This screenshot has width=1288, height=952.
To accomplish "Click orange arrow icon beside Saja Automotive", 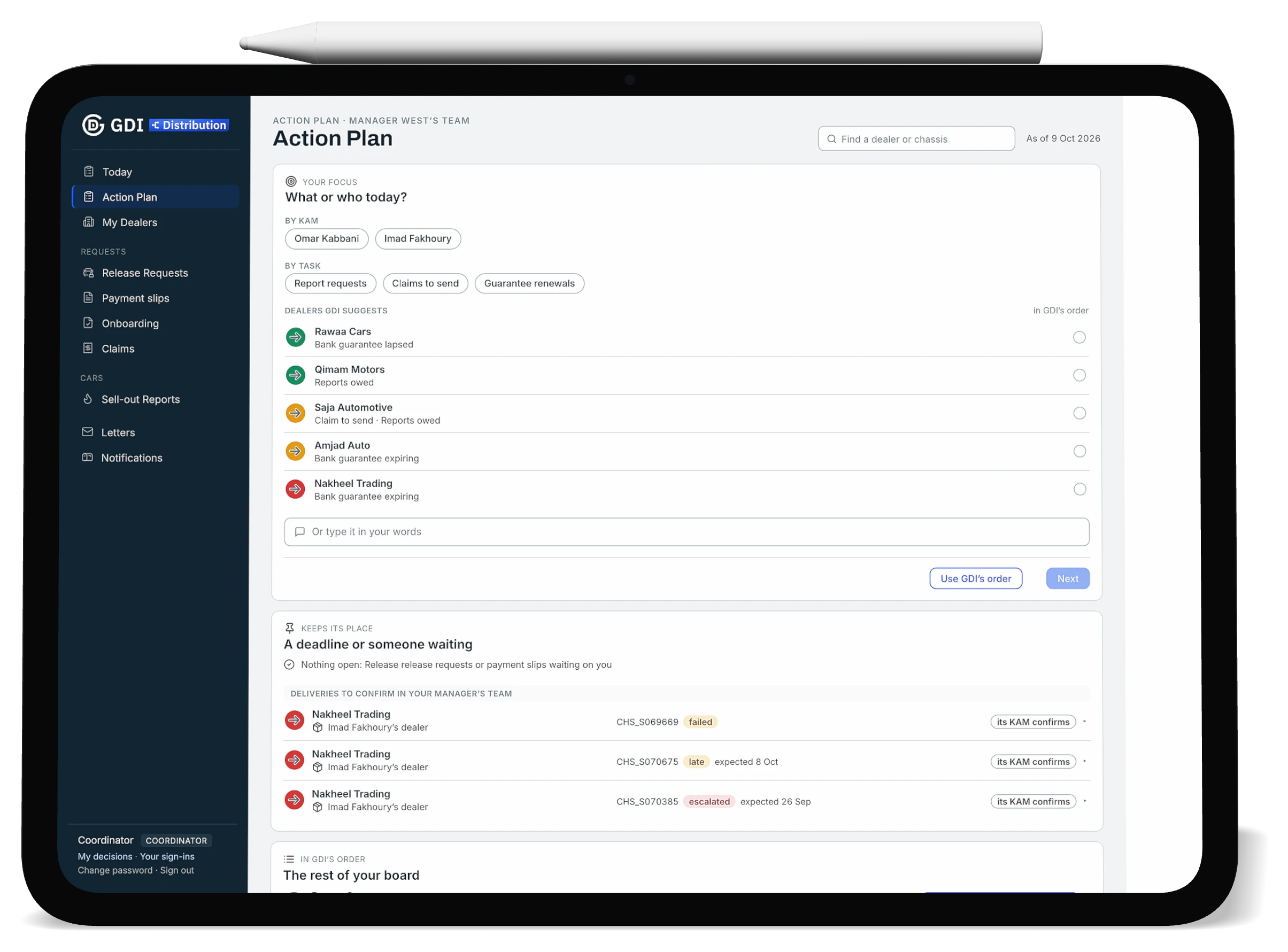I will (x=296, y=414).
